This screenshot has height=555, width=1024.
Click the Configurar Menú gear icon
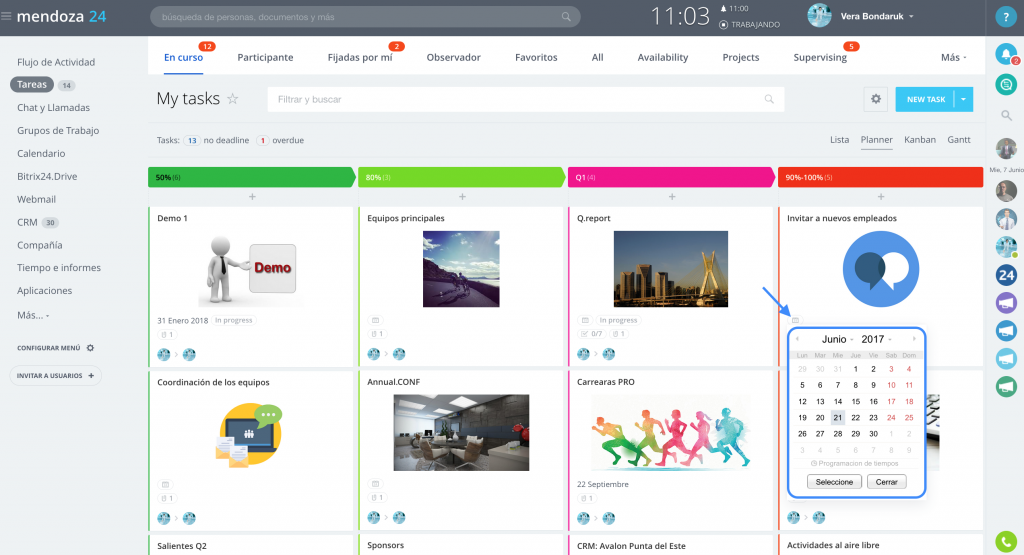(91, 348)
